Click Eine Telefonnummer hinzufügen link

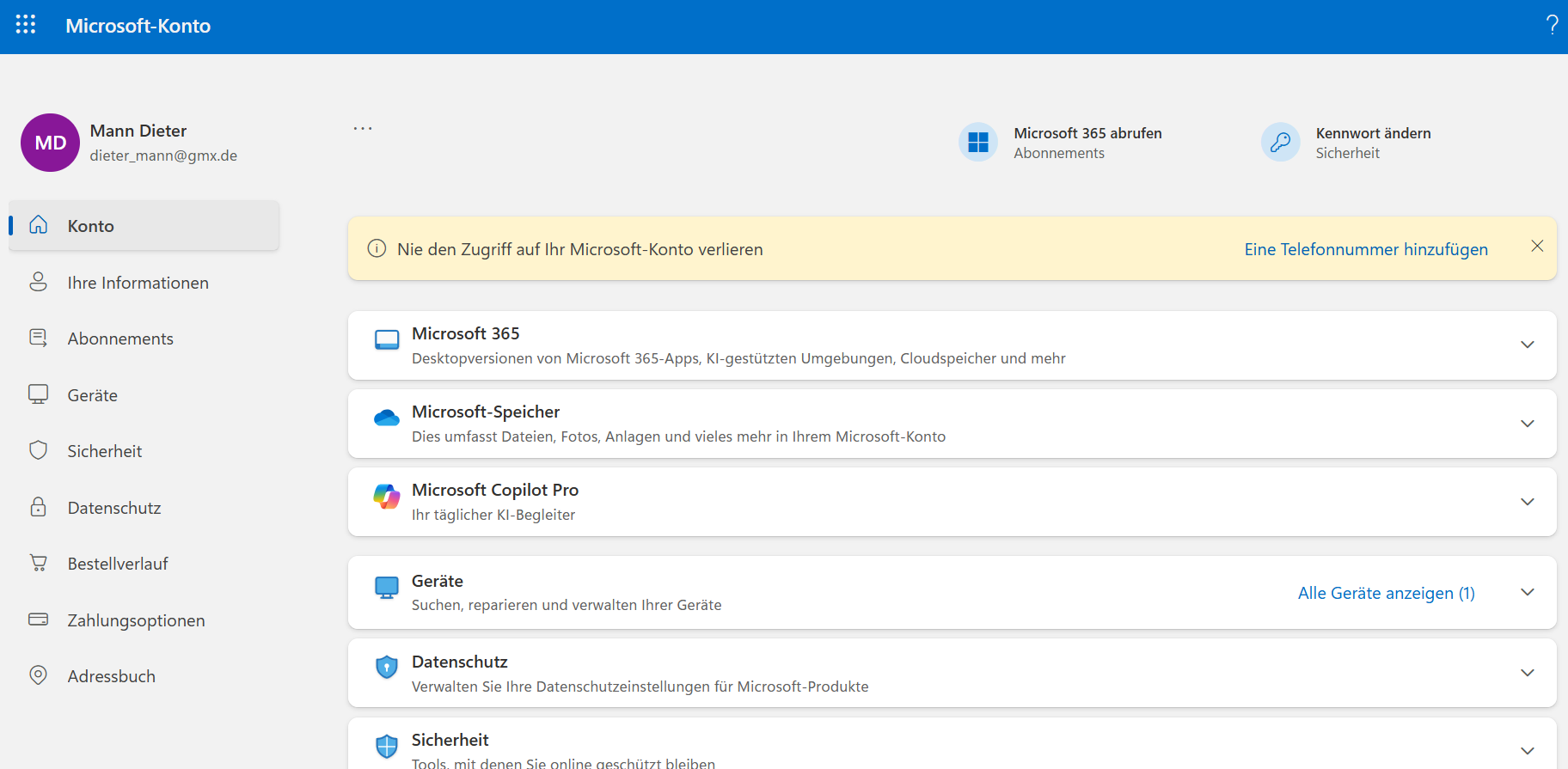pos(1366,249)
